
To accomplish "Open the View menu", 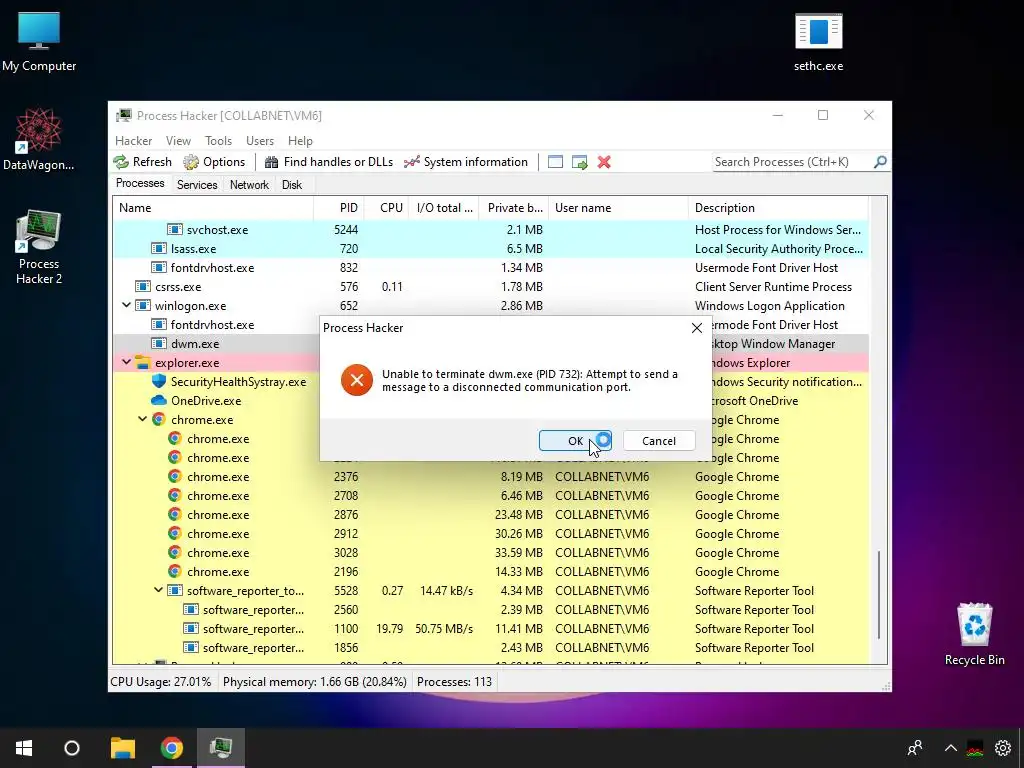I will click(x=178, y=141).
